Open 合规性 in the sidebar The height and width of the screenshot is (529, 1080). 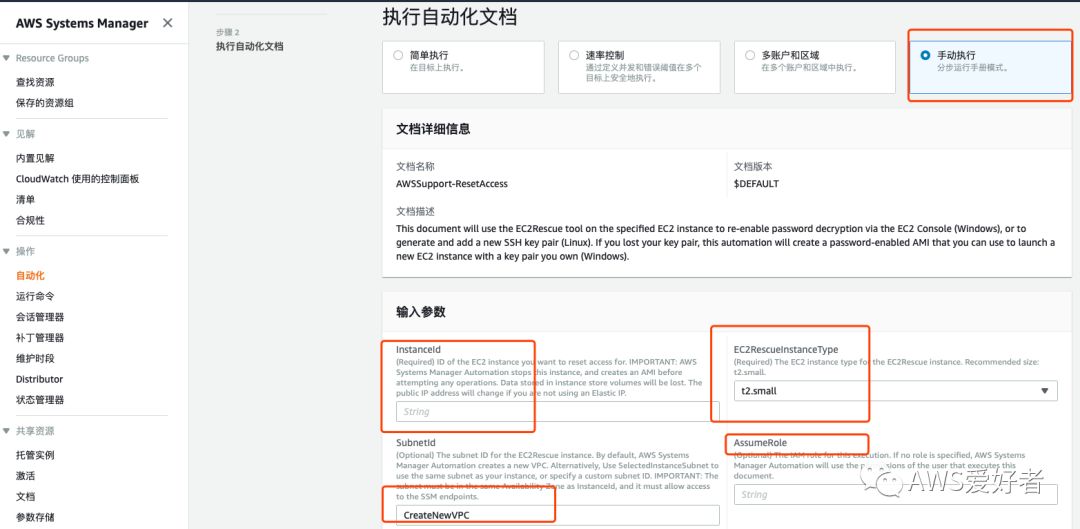click(30, 220)
